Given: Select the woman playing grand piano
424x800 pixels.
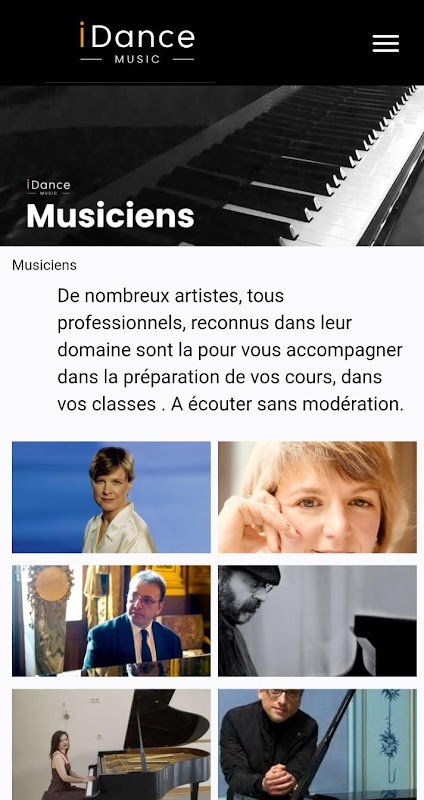Looking at the screenshot, I should point(111,744).
